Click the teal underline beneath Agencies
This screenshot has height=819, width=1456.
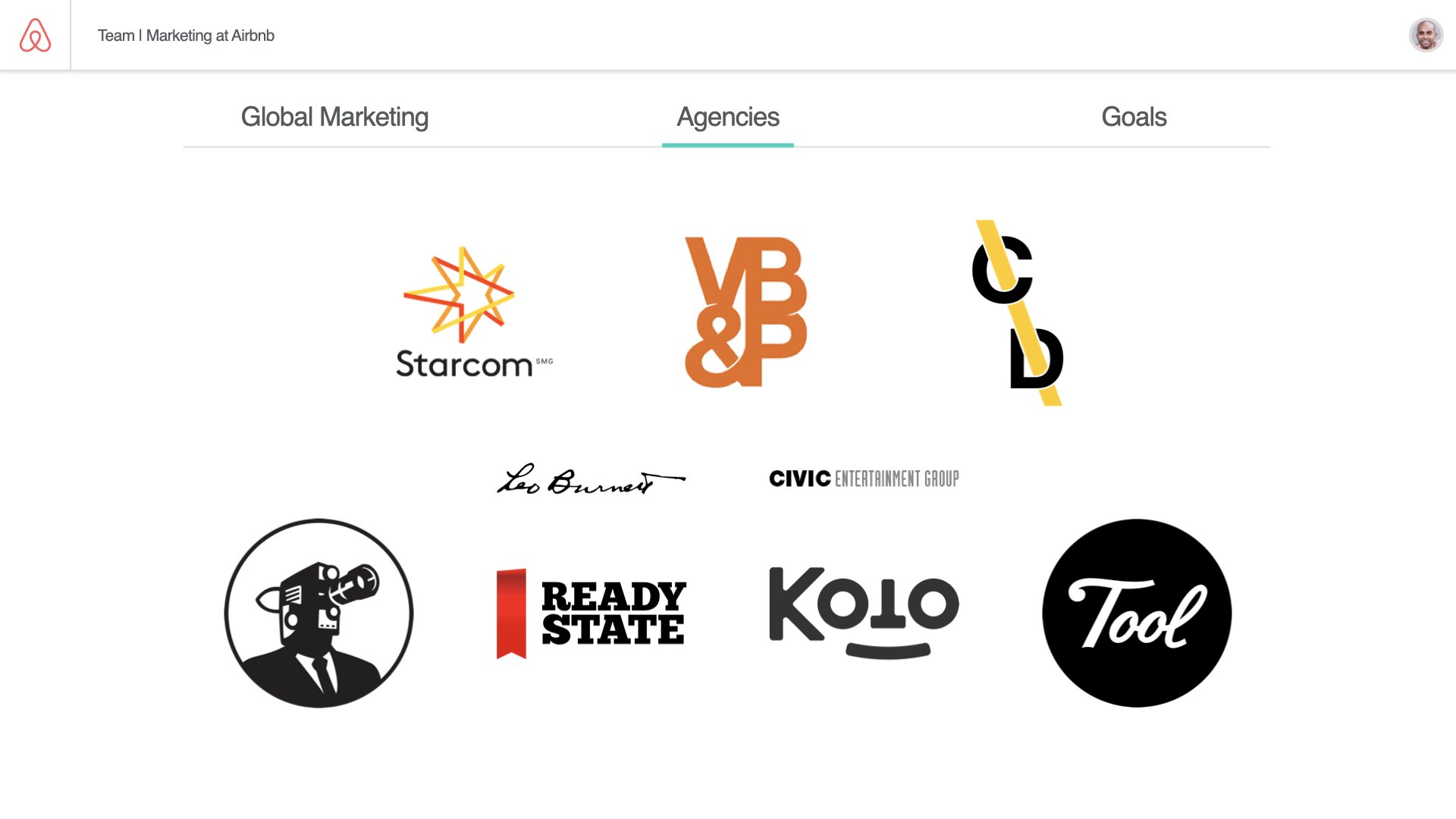(728, 145)
